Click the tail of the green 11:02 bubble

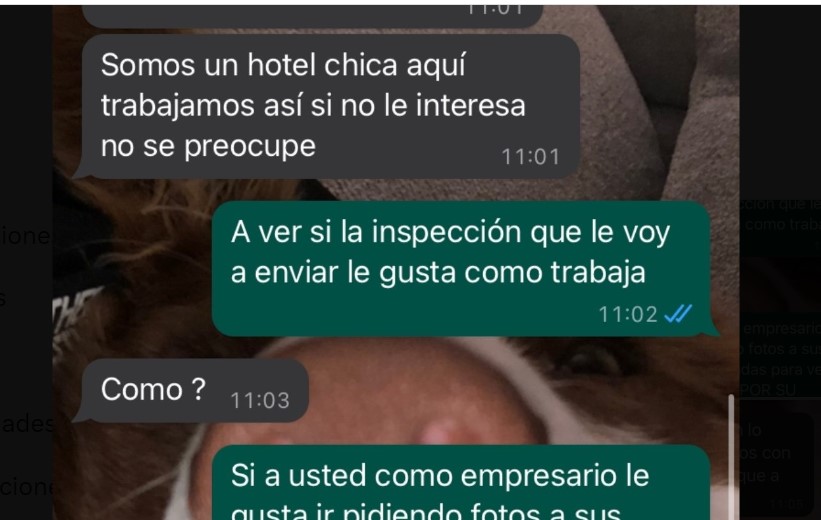pyautogui.click(x=714, y=329)
